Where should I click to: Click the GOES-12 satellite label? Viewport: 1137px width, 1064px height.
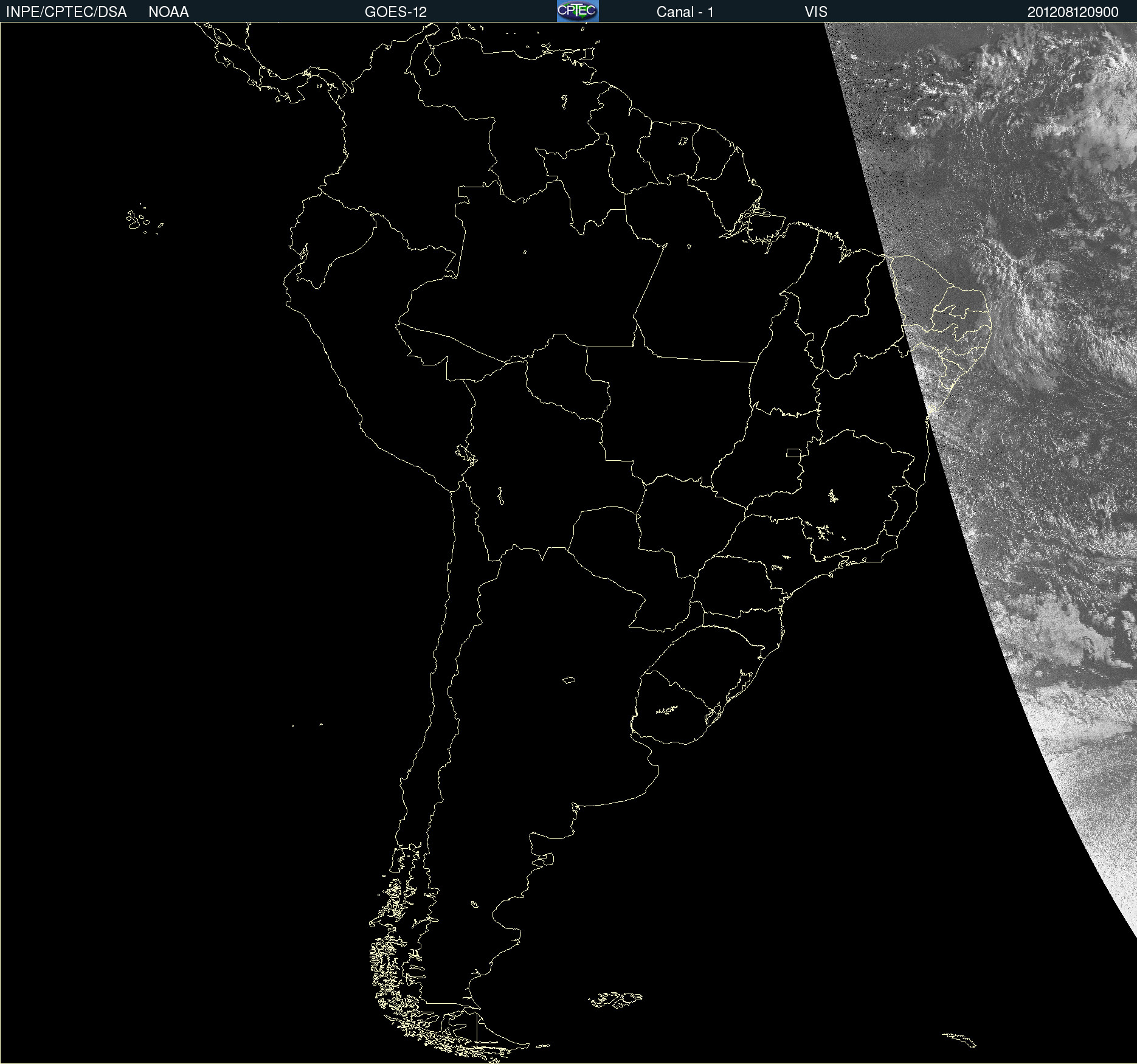[396, 12]
